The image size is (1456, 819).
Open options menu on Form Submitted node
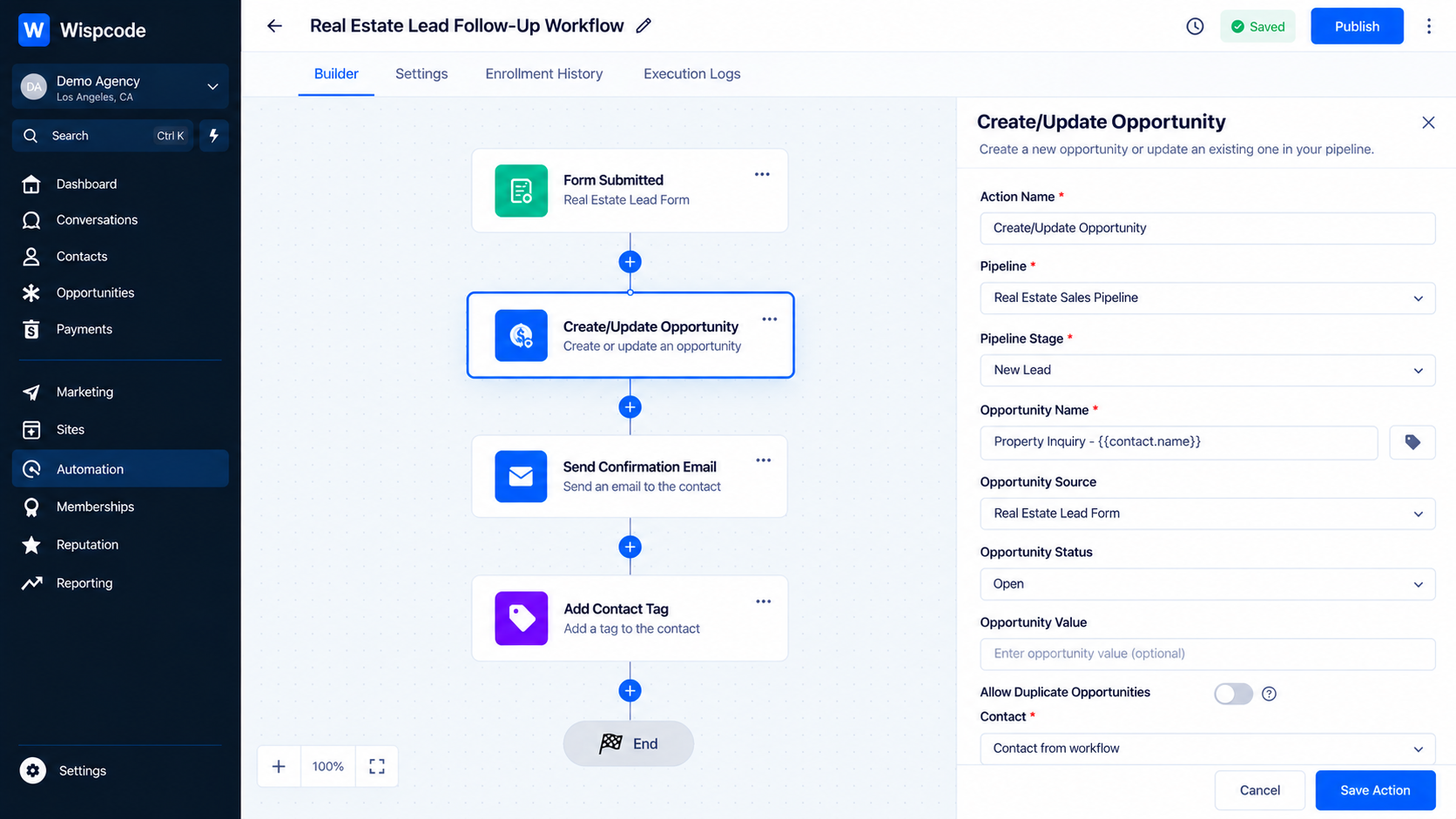(x=762, y=174)
